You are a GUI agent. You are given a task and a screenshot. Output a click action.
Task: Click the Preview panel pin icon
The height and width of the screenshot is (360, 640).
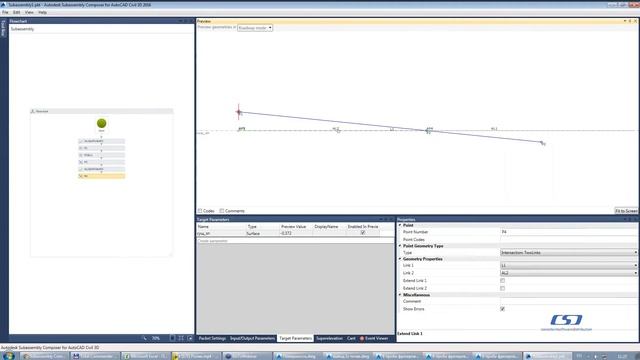pos(630,21)
